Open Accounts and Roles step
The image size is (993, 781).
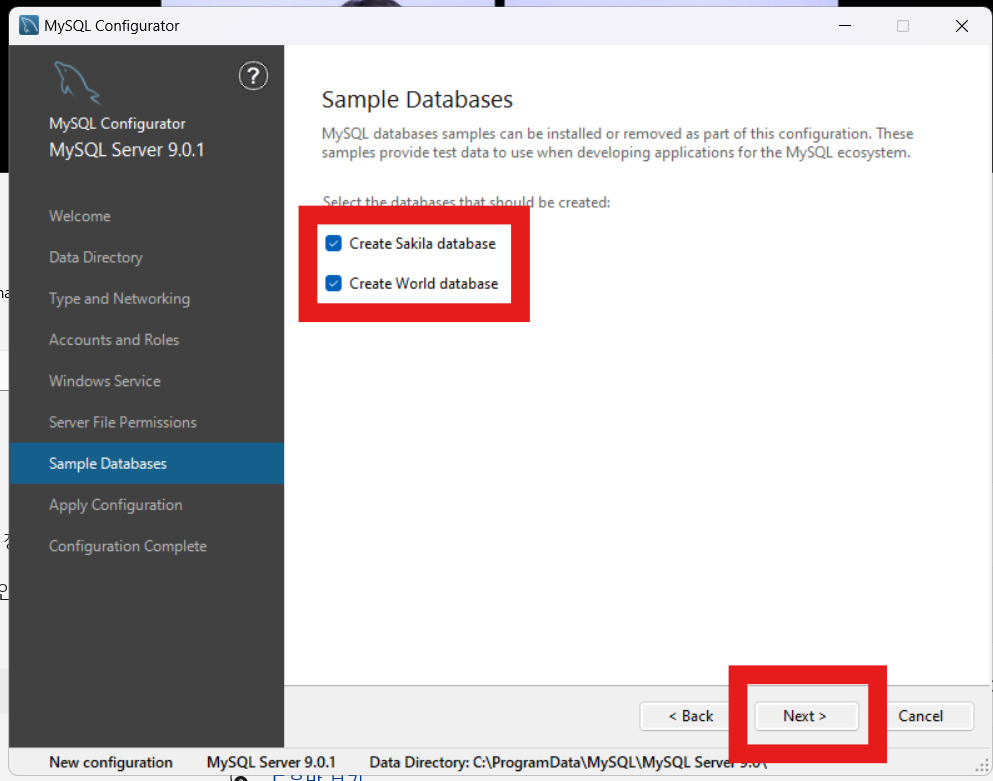pyautogui.click(x=114, y=340)
